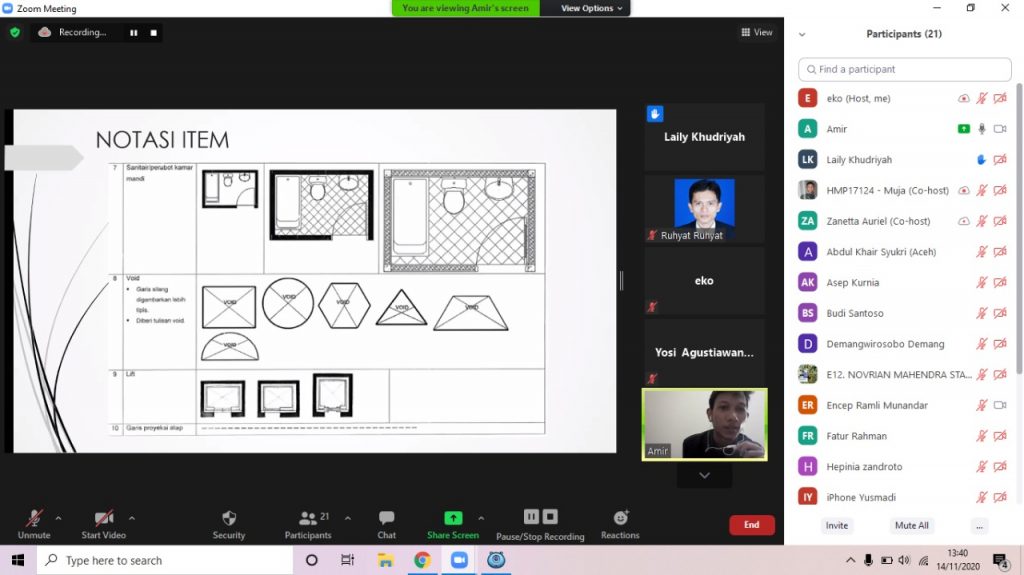This screenshot has height=575, width=1024.
Task: Open the volume control in tray
Action: click(x=904, y=560)
